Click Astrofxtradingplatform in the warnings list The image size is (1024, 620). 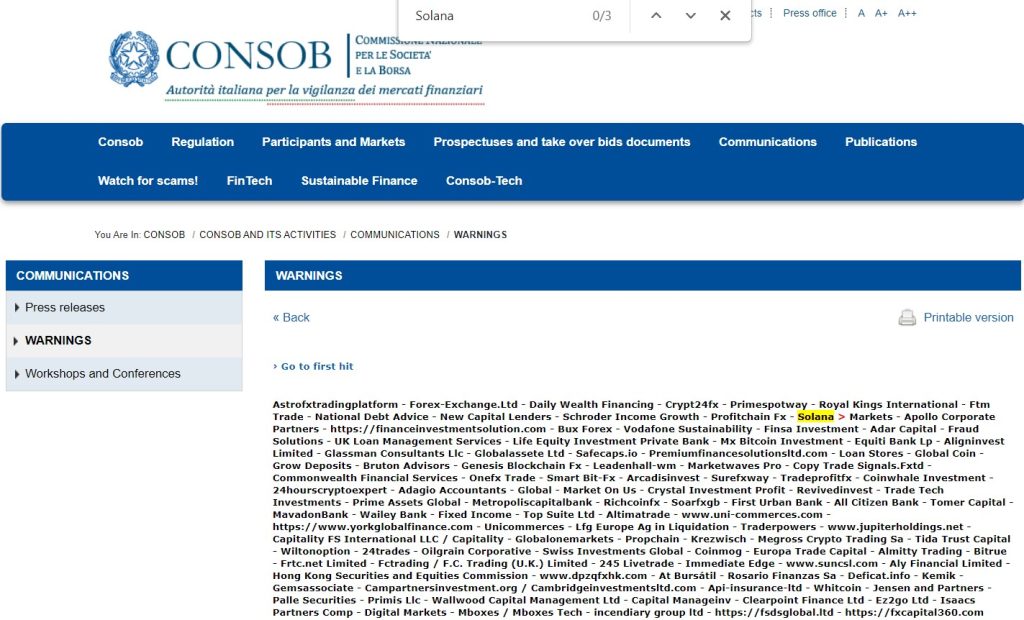point(335,404)
